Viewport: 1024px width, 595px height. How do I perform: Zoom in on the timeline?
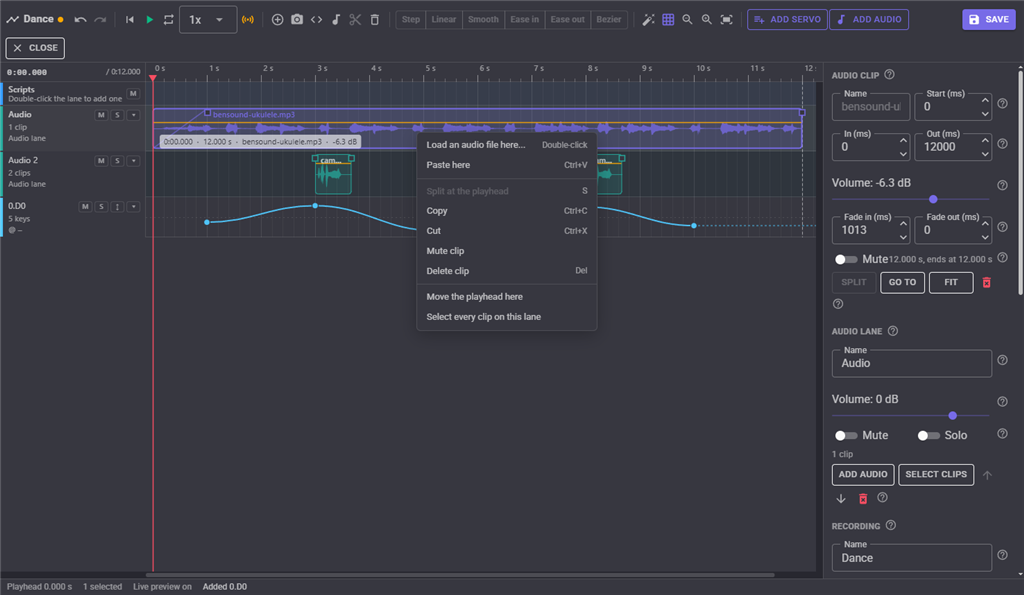coord(707,20)
